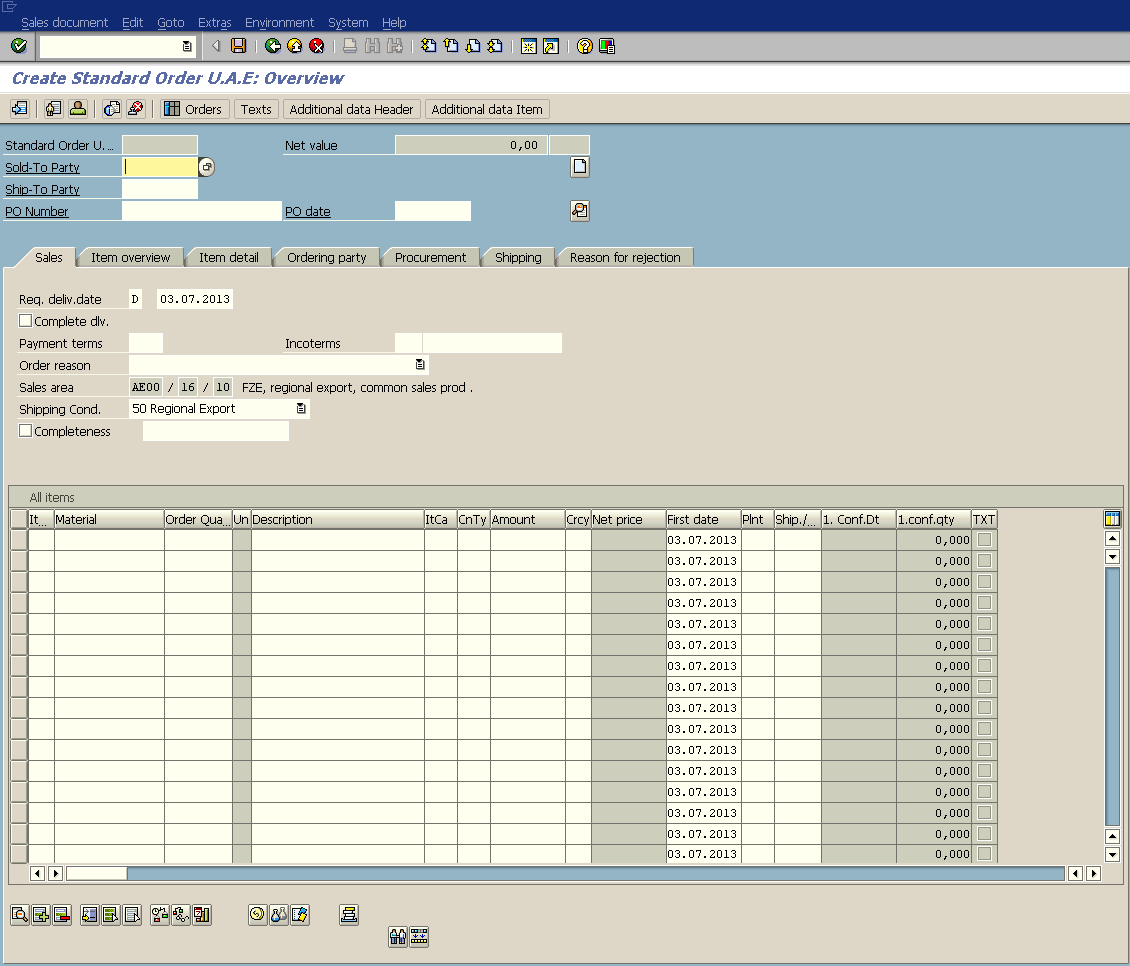This screenshot has height=966, width=1130.
Task: Click the green Enter checkmark icon
Action: (17, 45)
